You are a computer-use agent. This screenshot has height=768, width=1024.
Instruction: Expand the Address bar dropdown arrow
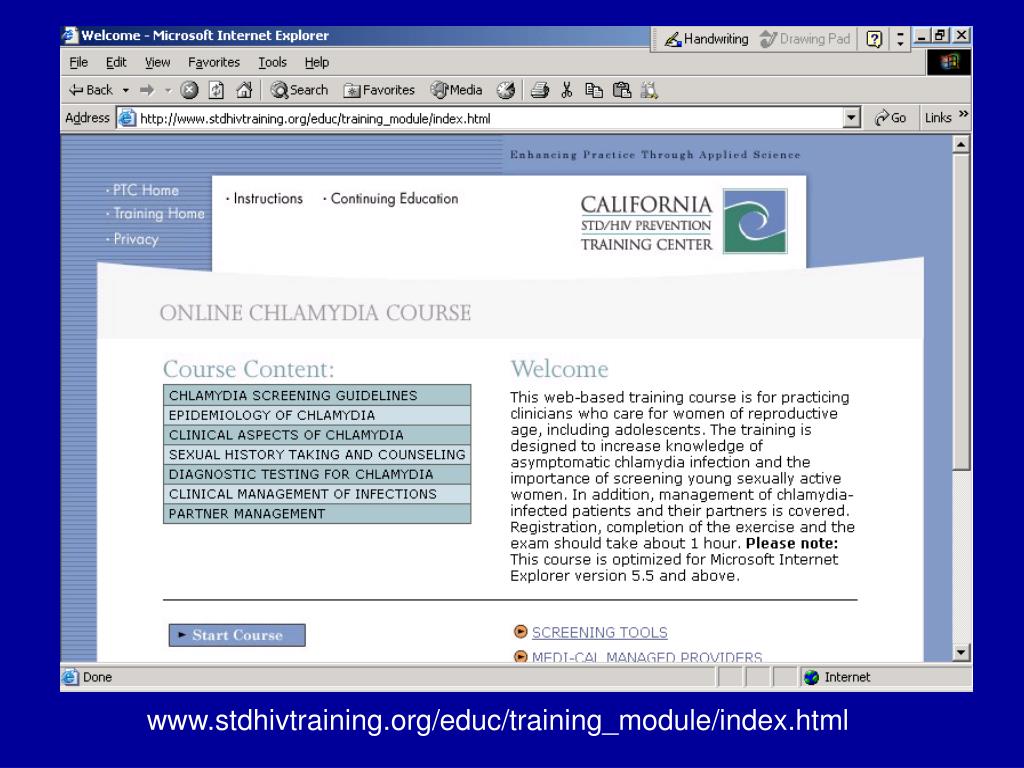[x=851, y=118]
